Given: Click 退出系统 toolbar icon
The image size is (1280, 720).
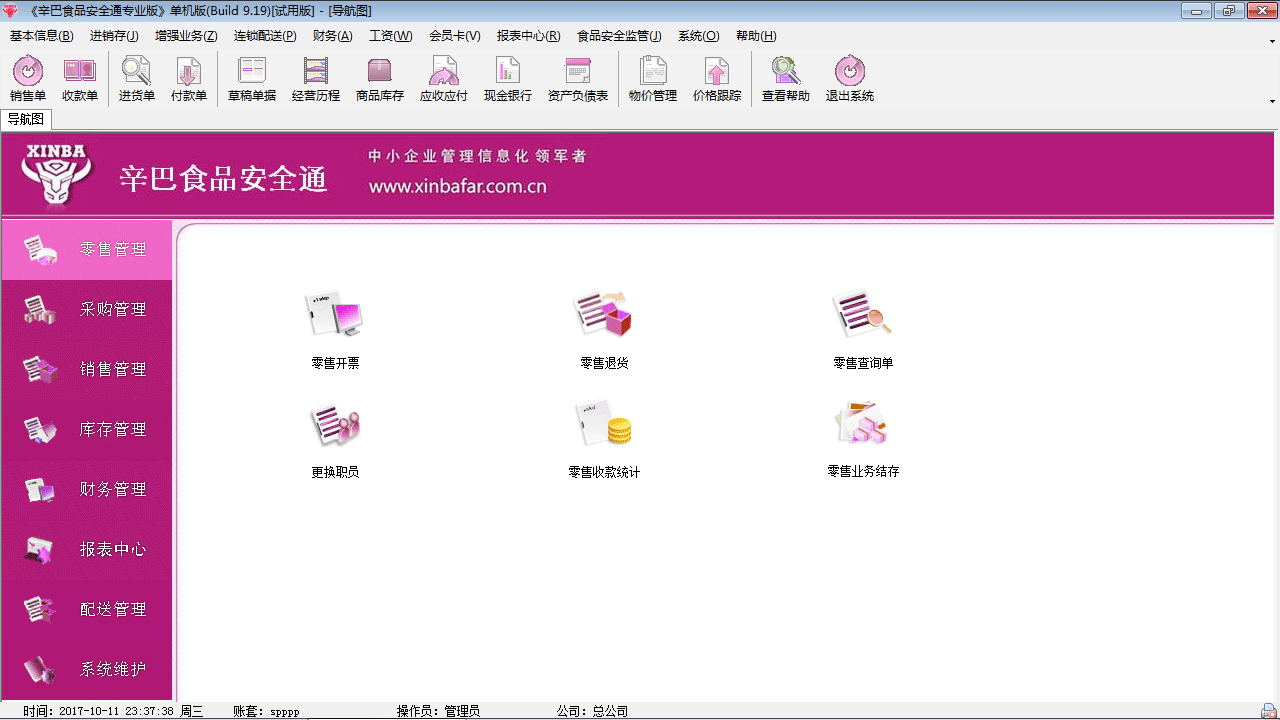Looking at the screenshot, I should 850,79.
